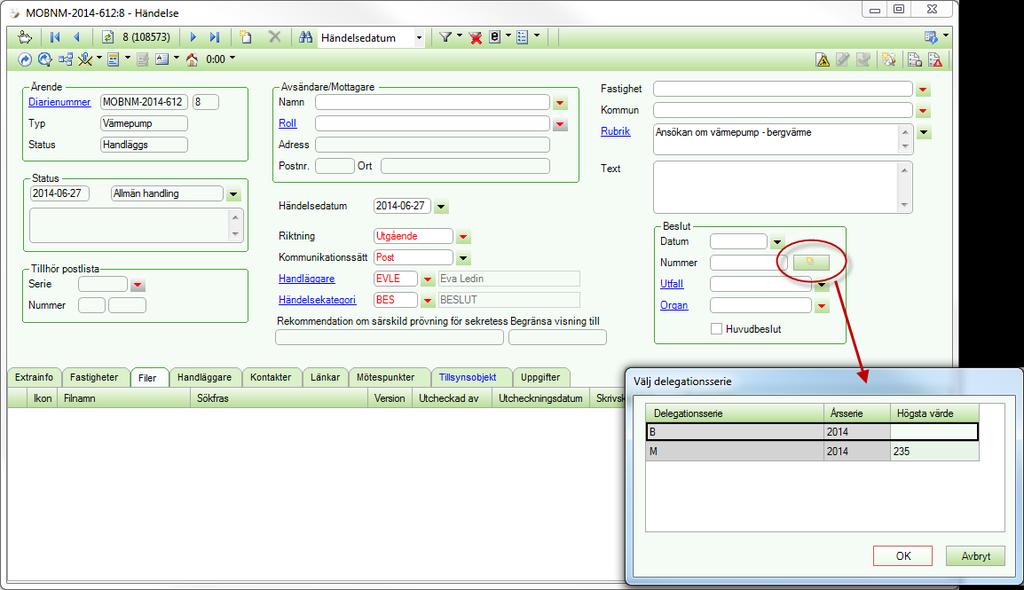The width and height of the screenshot is (1024, 590).
Task: Click the document with red warning triangle icon
Action: click(x=935, y=60)
